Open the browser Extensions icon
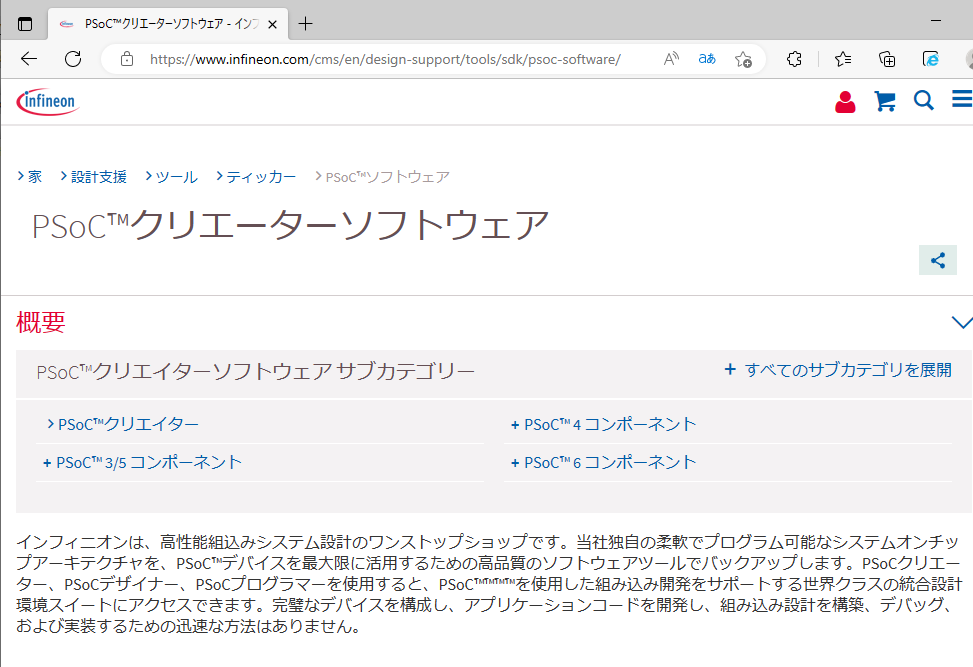973x667 pixels. (794, 59)
